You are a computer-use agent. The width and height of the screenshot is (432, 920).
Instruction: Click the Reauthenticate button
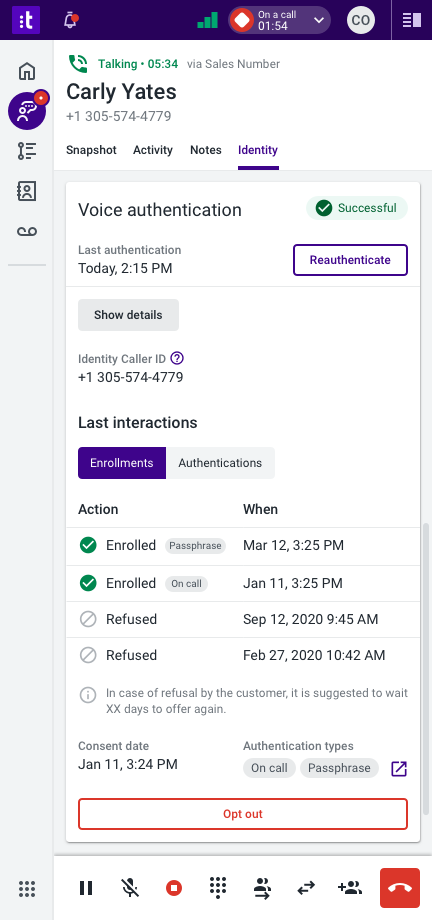pos(350,260)
